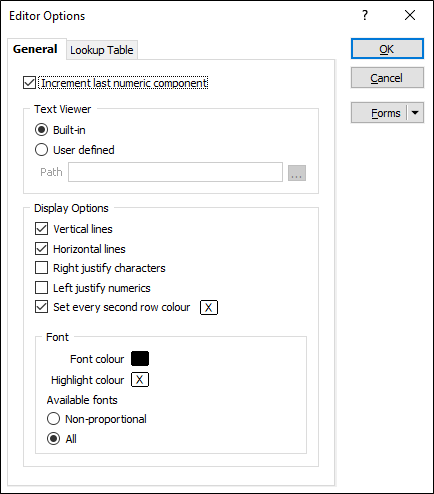Select the General tab
This screenshot has height=494, width=434.
click(35, 49)
